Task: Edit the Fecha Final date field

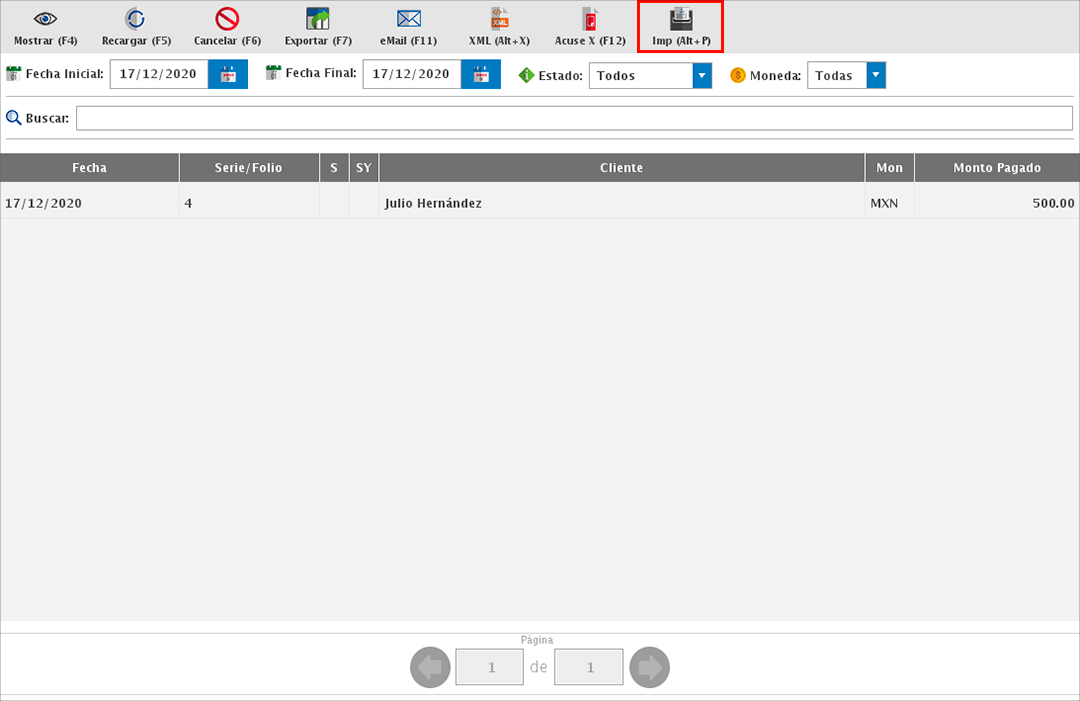Action: point(412,75)
